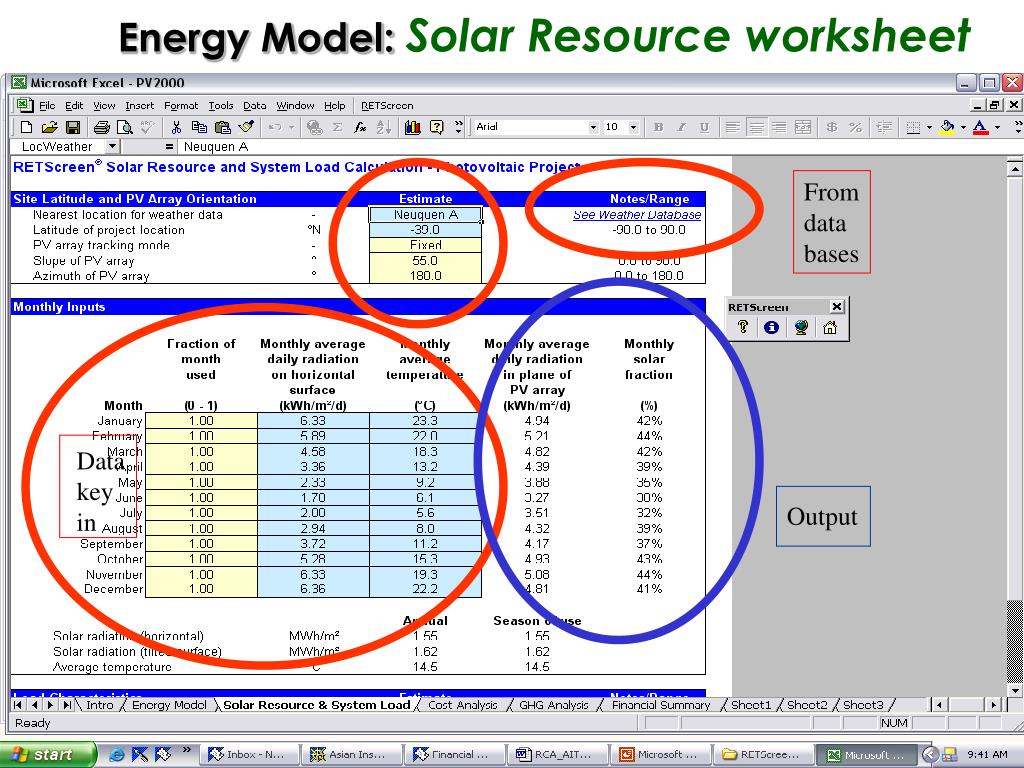Click the blue info icon in RETScreen toolbar

pos(771,327)
